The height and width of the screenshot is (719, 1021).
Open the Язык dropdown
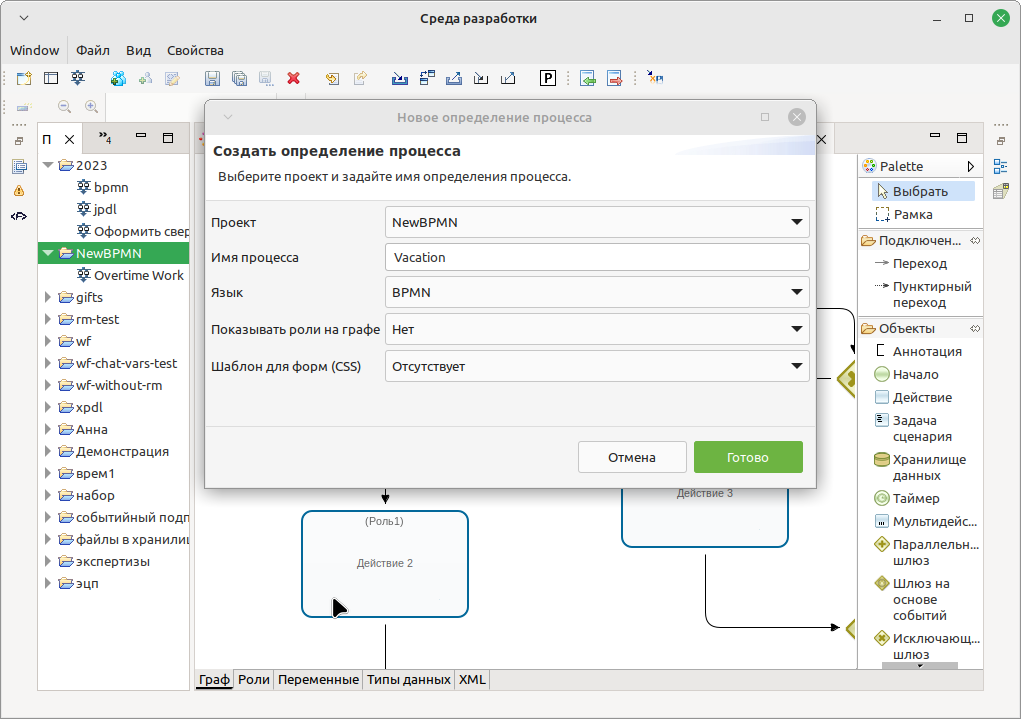point(597,292)
